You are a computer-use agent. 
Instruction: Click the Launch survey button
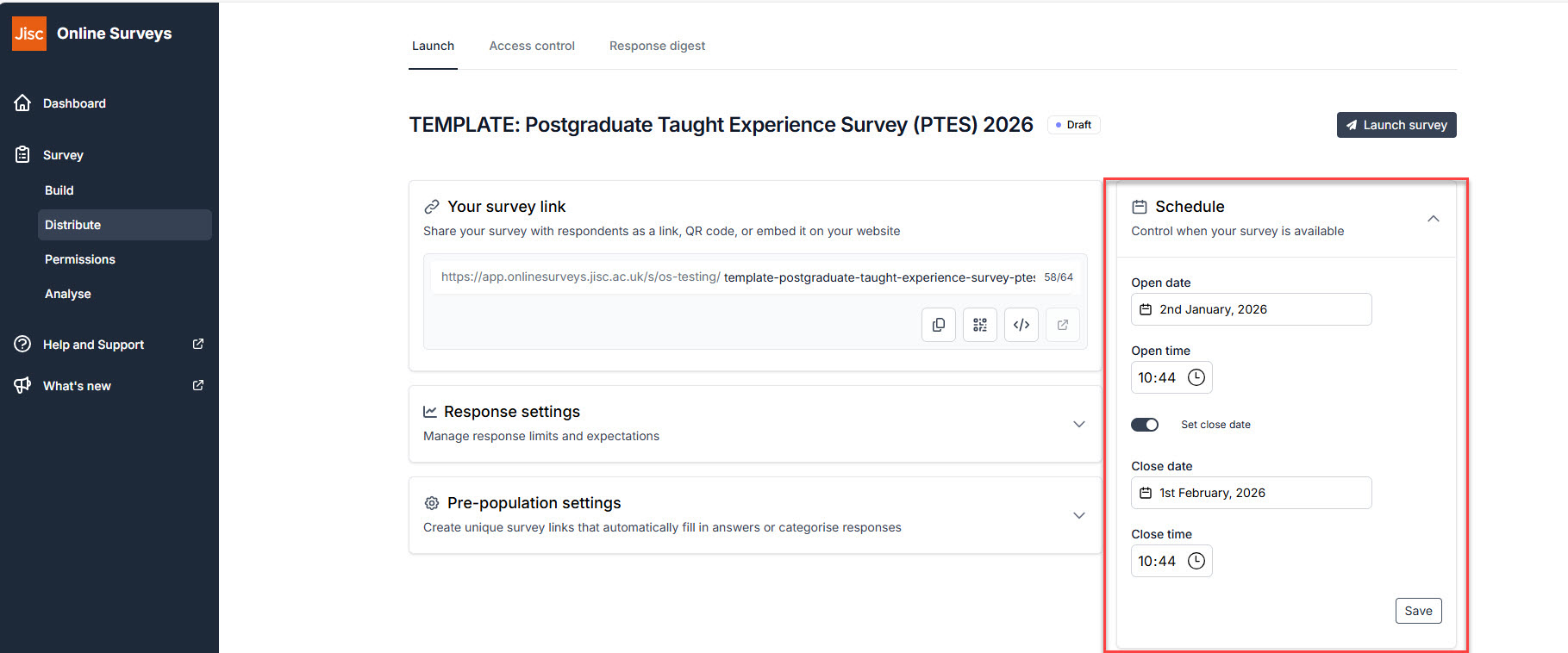pos(1396,125)
